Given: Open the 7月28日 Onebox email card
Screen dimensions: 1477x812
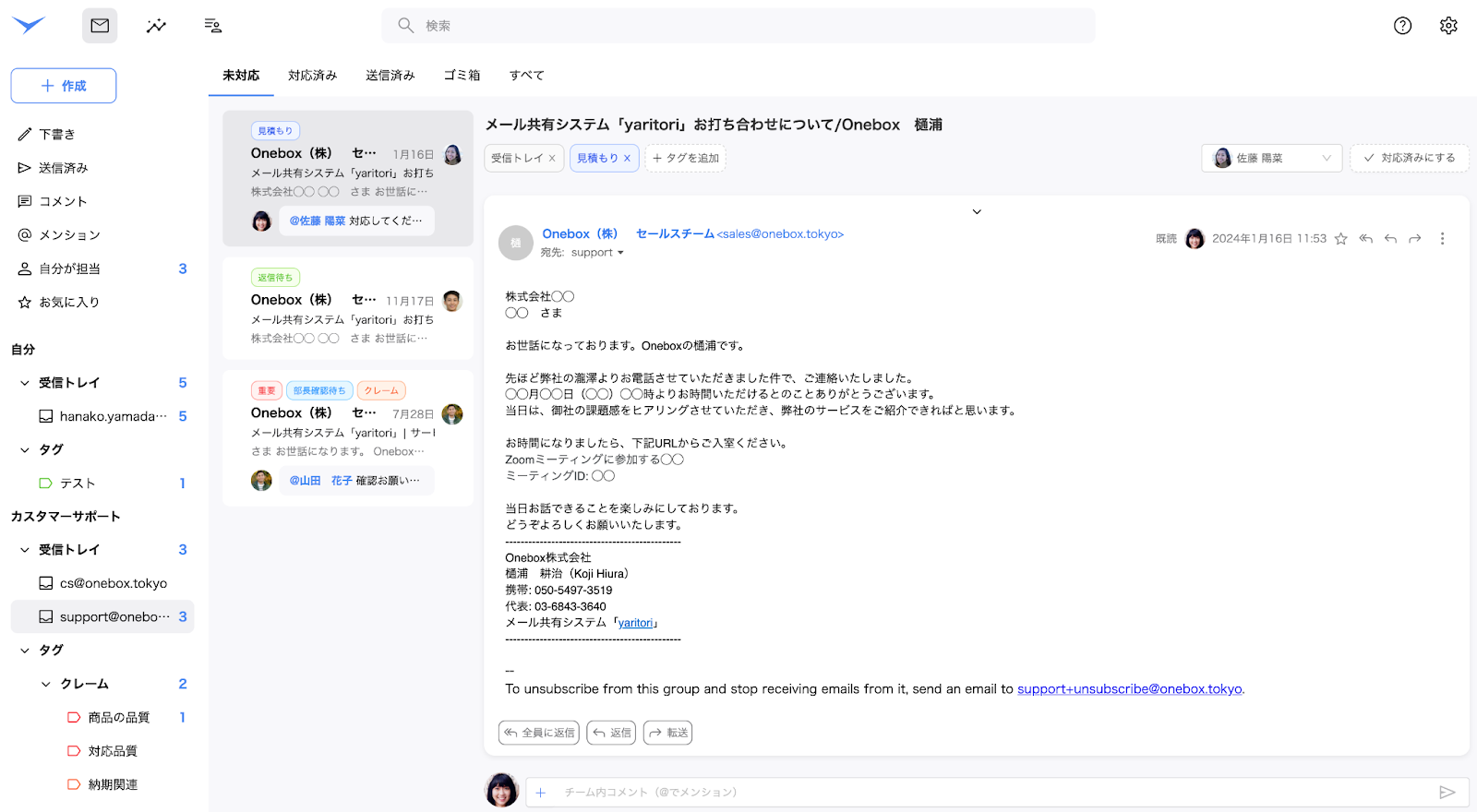Looking at the screenshot, I should (348, 438).
